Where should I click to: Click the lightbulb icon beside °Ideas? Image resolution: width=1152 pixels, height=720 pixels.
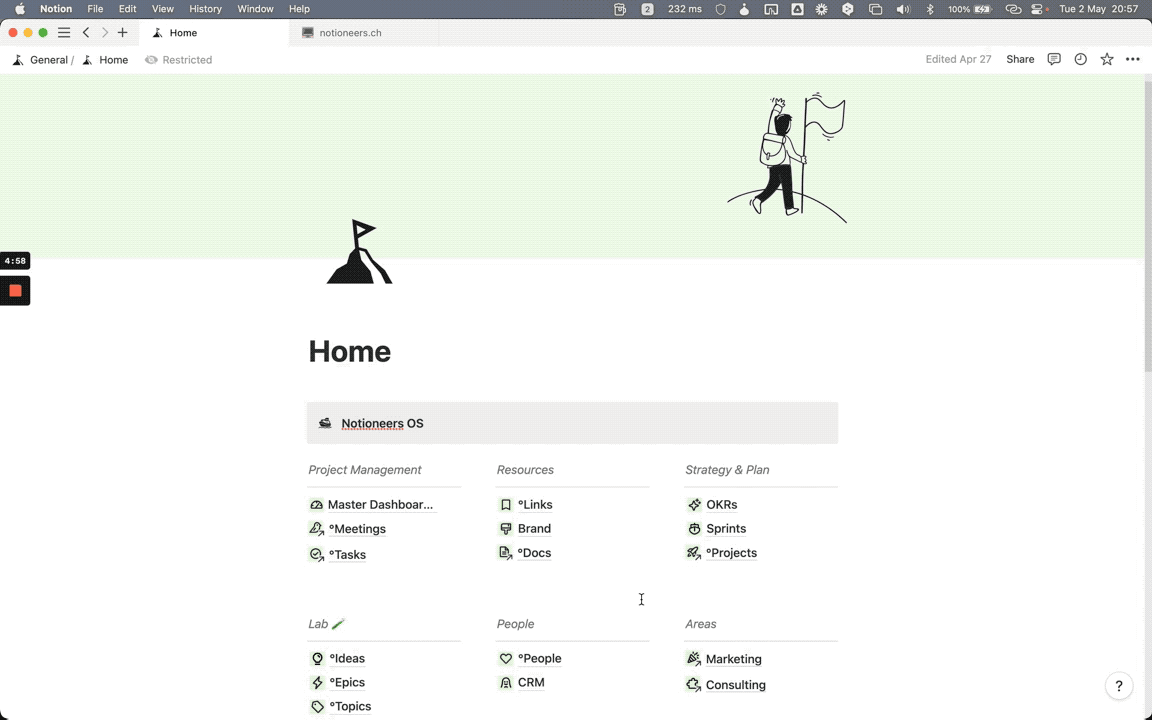point(317,659)
